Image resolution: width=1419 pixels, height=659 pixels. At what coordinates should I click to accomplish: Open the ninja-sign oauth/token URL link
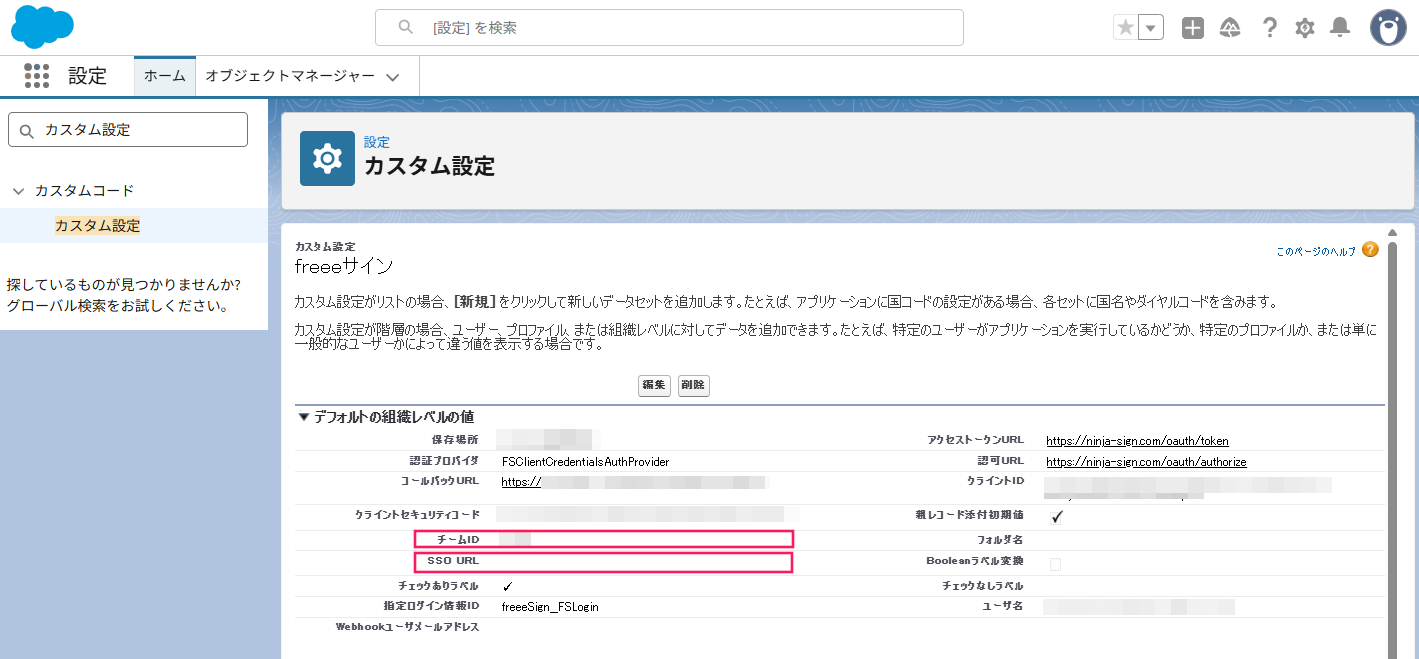1137,441
